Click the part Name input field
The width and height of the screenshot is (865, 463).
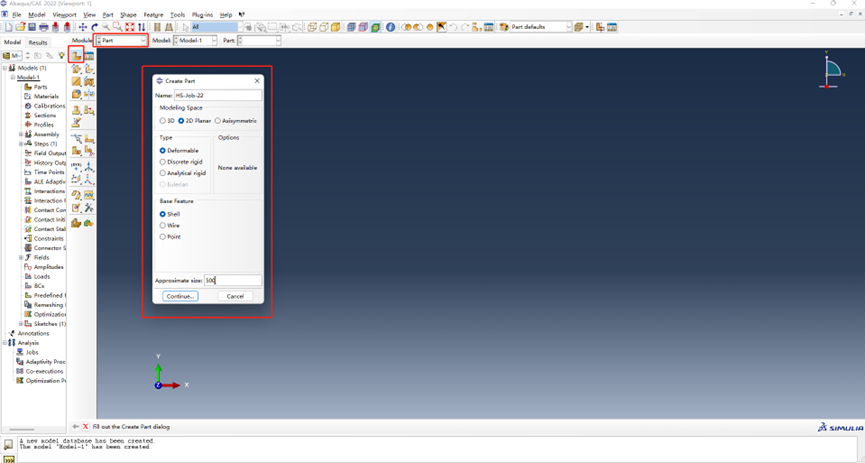coord(218,95)
